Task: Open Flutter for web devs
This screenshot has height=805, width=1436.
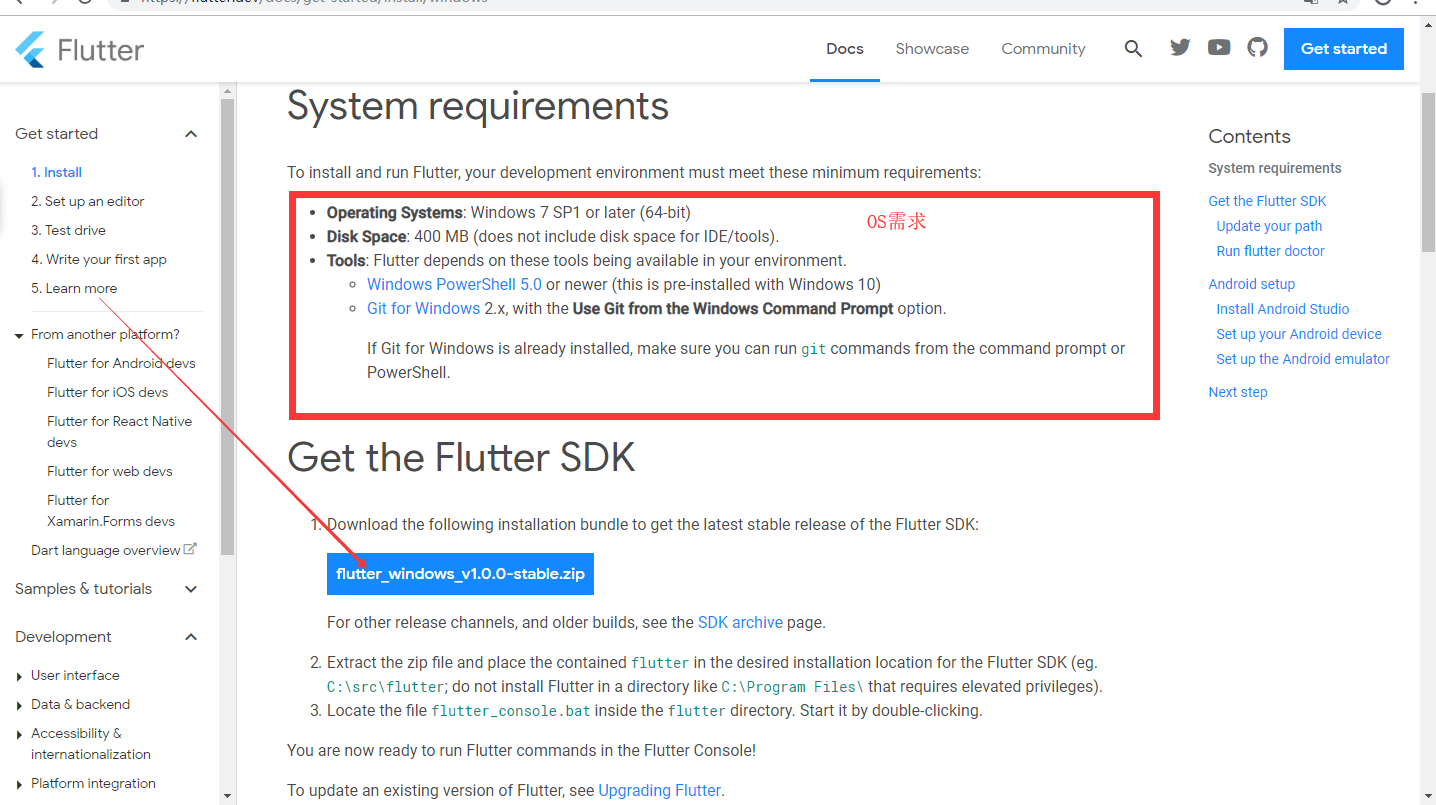Action: tap(110, 471)
